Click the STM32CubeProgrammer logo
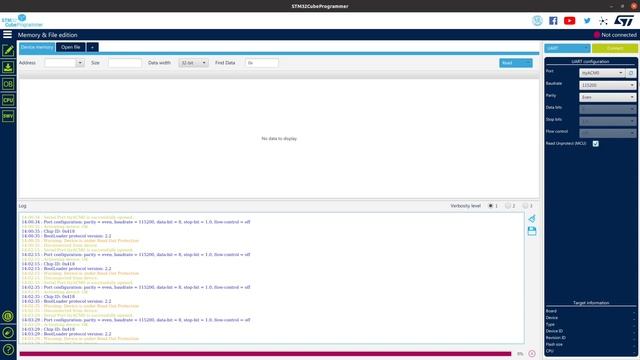The width and height of the screenshot is (640, 360). click(22, 20)
